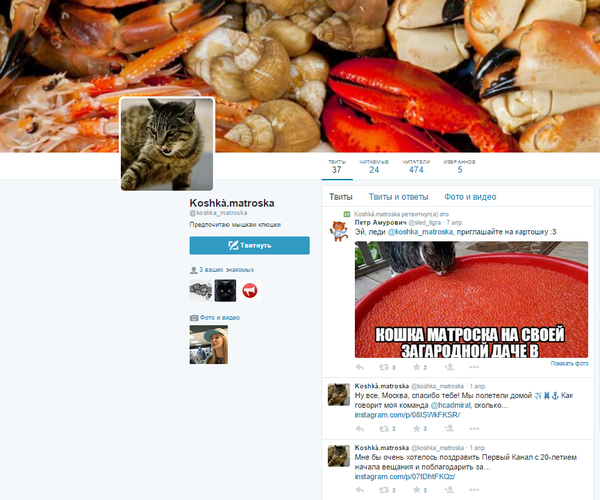The height and width of the screenshot is (500, 600).
Task: Open the 3 ваших знакомых link
Action: point(226,270)
